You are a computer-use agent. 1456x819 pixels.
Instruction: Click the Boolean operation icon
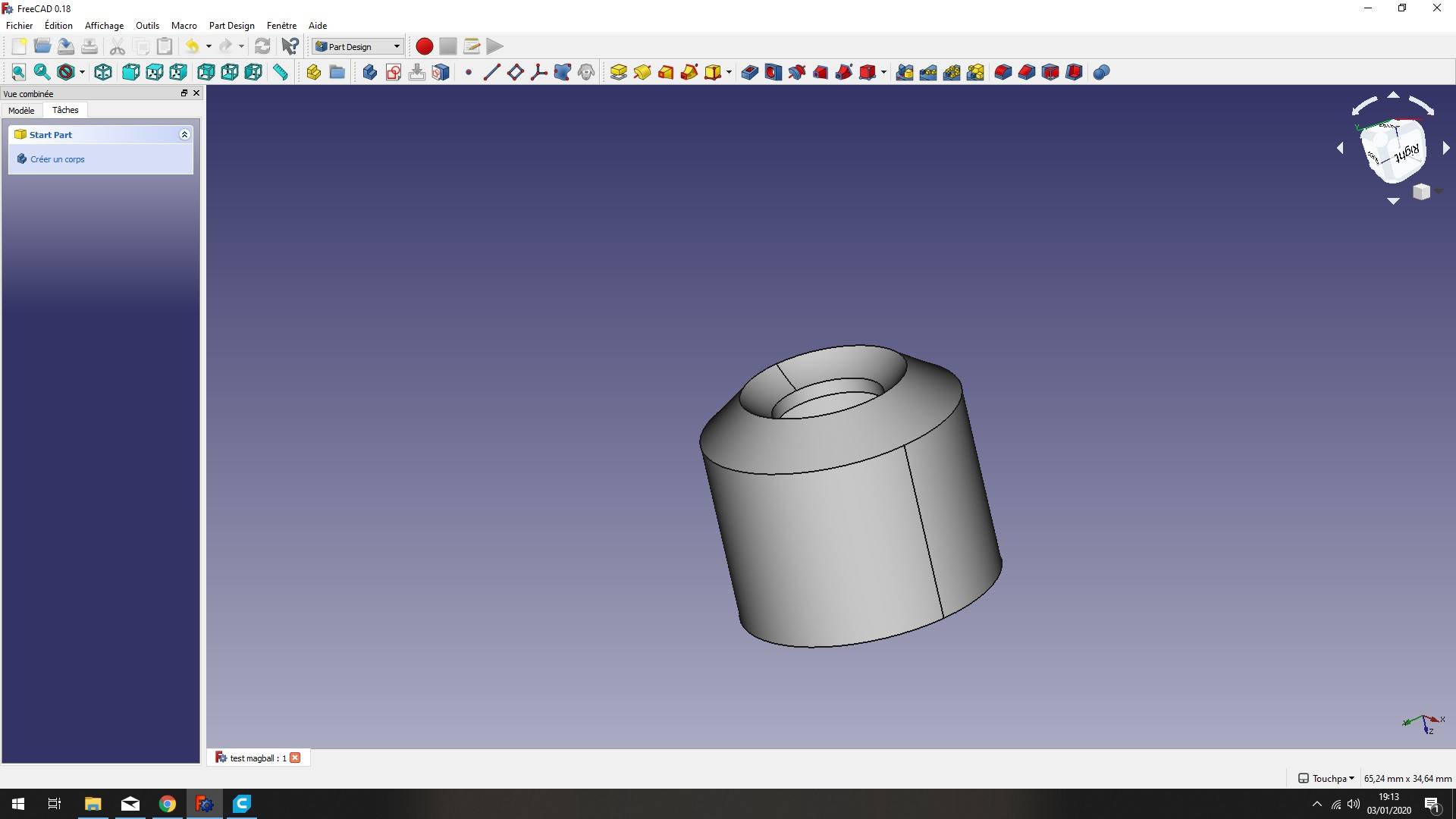pyautogui.click(x=1101, y=72)
